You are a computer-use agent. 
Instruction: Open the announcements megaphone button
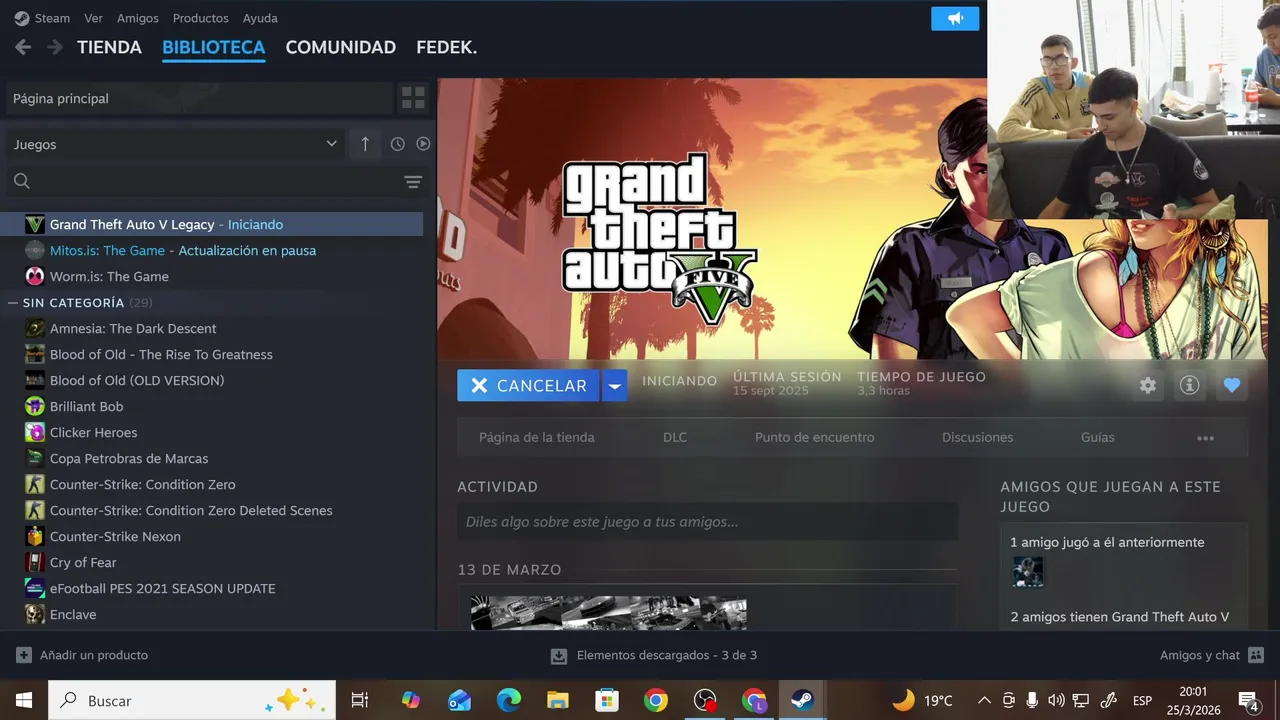tap(955, 18)
